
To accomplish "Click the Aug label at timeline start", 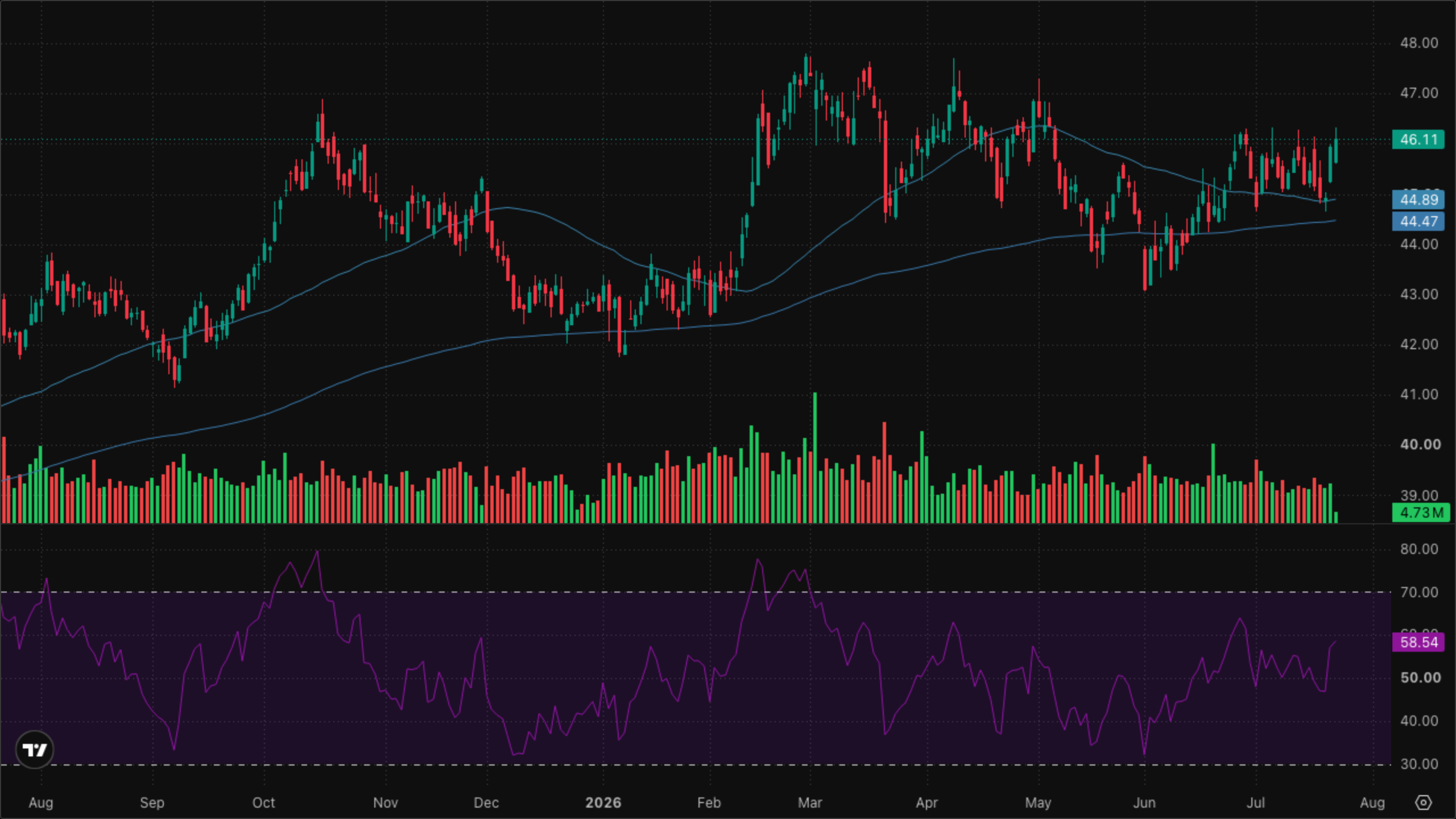I will 41,803.
